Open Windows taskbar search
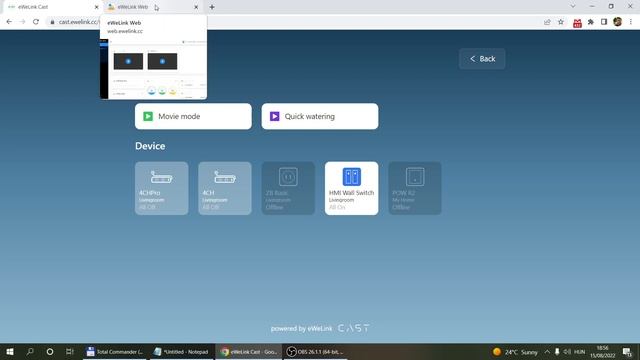The width and height of the screenshot is (640, 360). click(30, 351)
